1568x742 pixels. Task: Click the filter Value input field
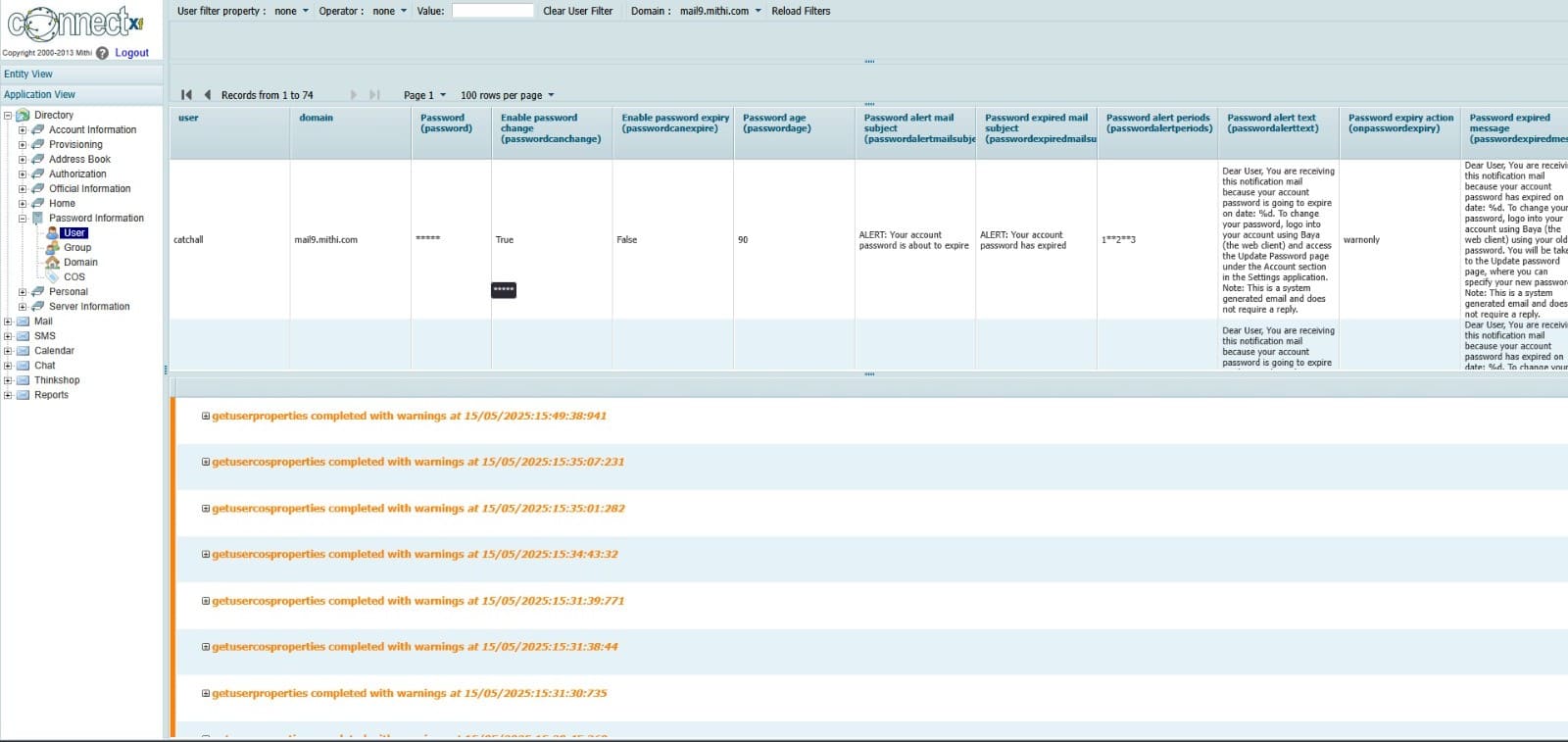click(492, 12)
